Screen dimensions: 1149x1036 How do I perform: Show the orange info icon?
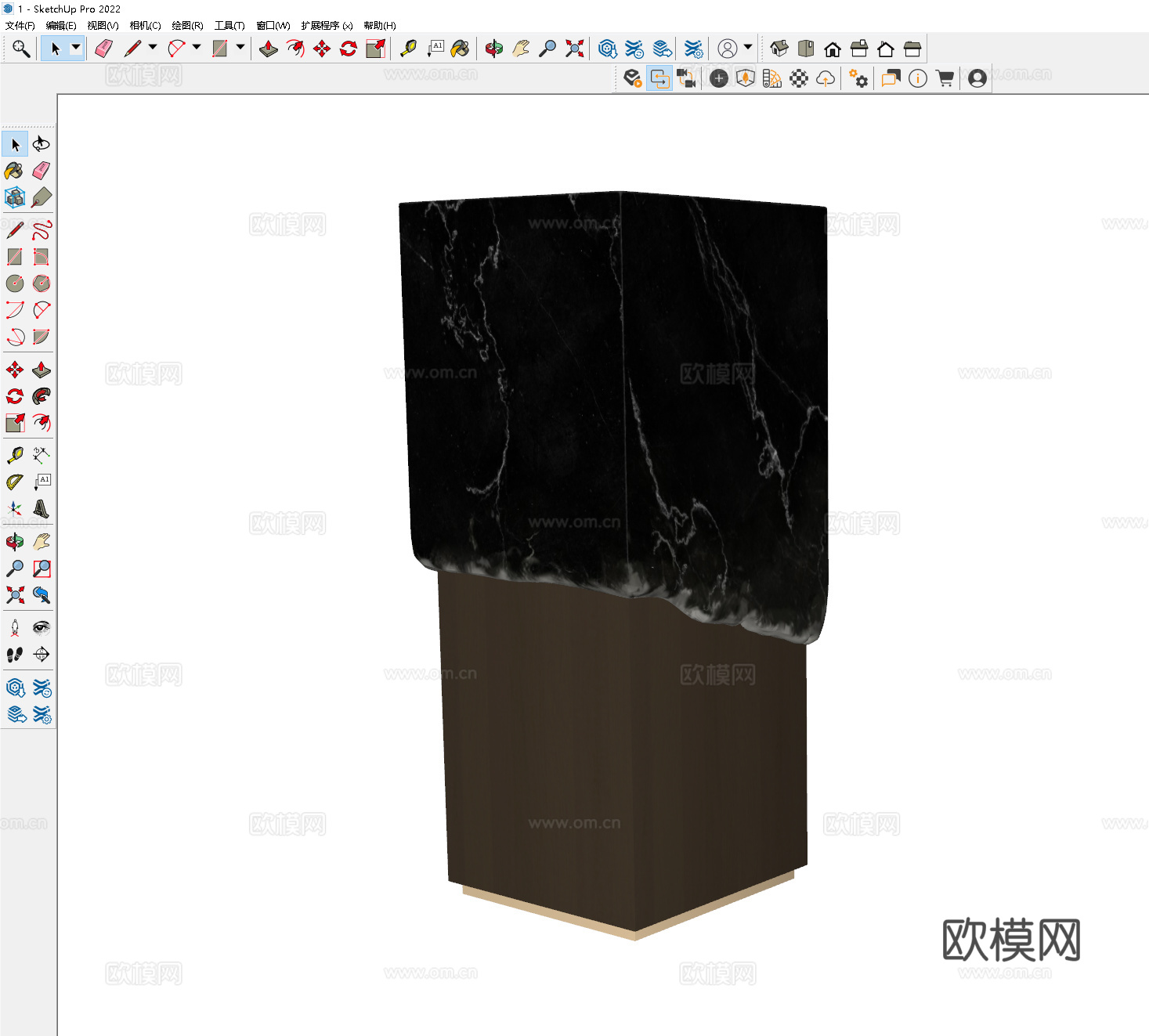tap(918, 78)
